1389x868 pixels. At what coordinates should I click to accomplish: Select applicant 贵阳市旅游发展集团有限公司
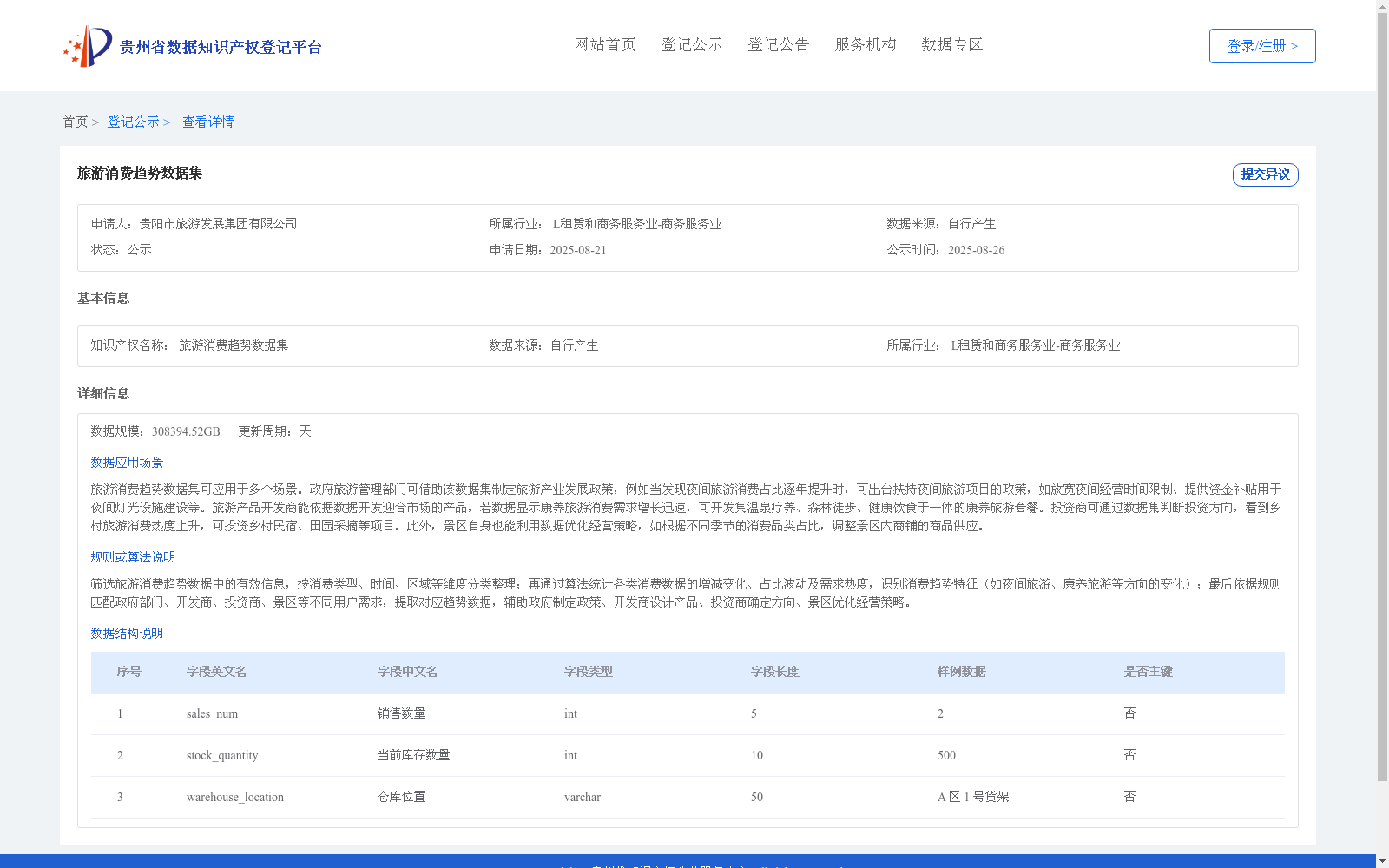point(219,224)
